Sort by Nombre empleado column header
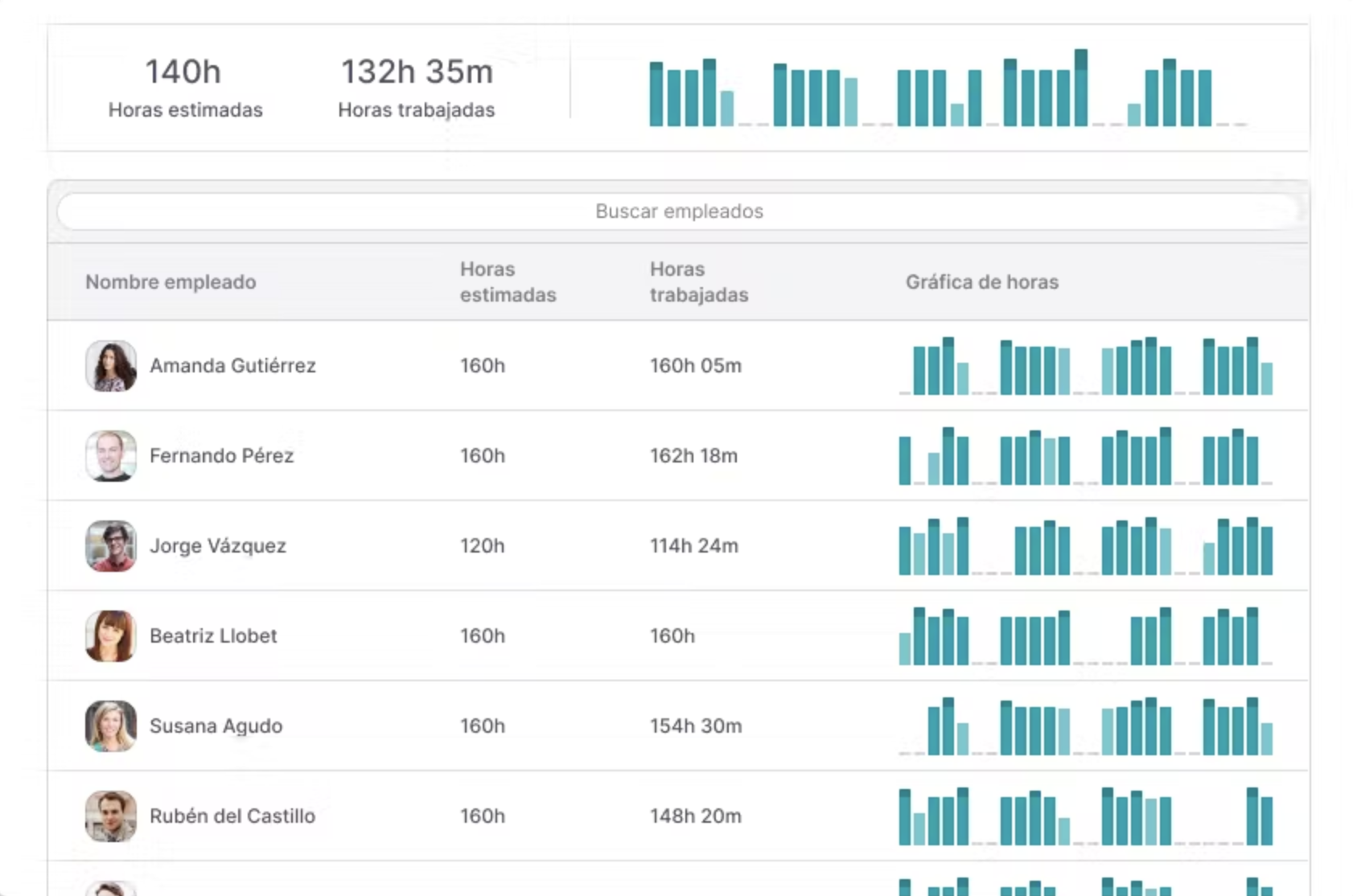The height and width of the screenshot is (896, 1353). (171, 282)
